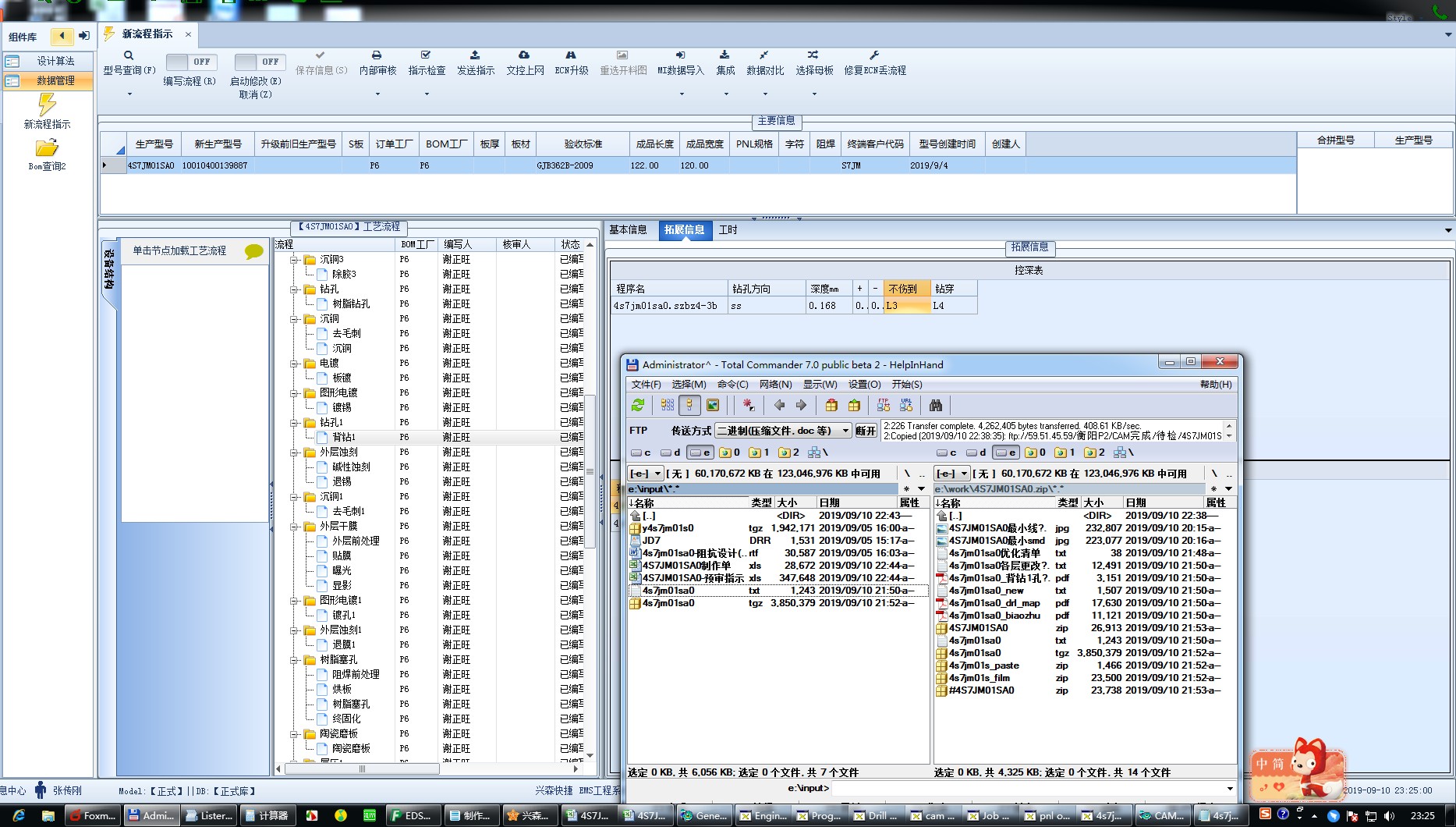Click 修复ECN丢流程 wrench icon
The height and width of the screenshot is (827, 1456).
coord(874,55)
